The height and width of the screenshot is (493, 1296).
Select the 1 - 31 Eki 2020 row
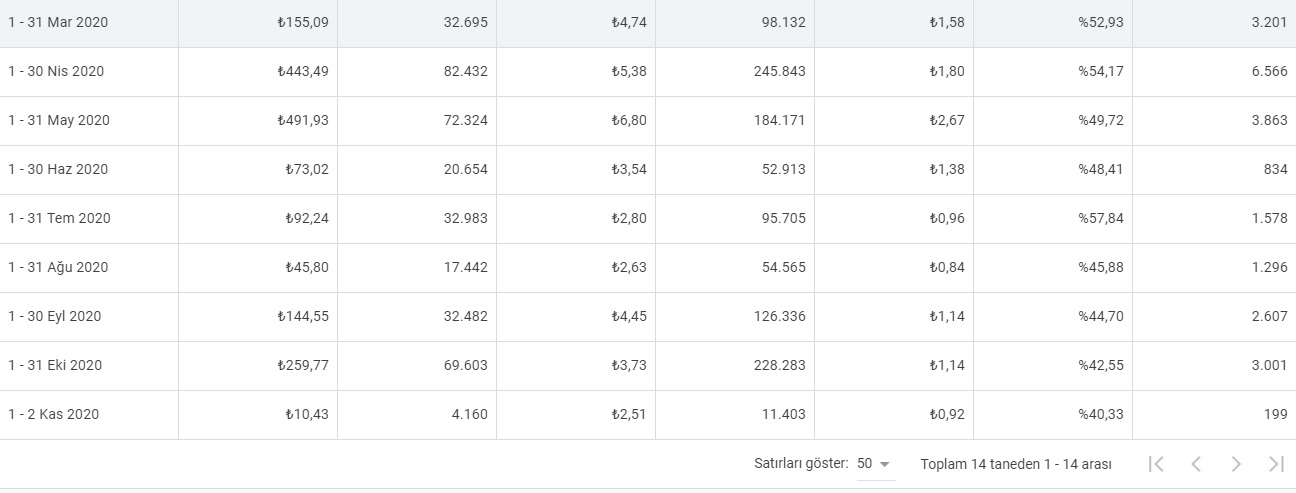coord(55,365)
